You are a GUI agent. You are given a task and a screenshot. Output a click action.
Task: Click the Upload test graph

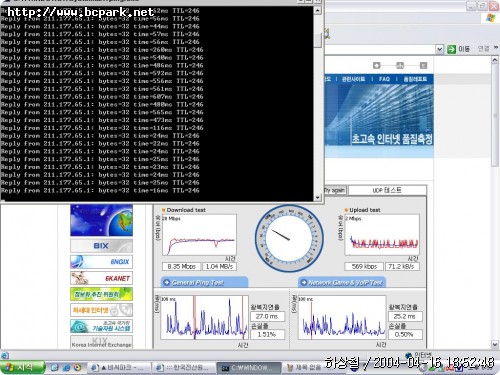click(x=382, y=235)
